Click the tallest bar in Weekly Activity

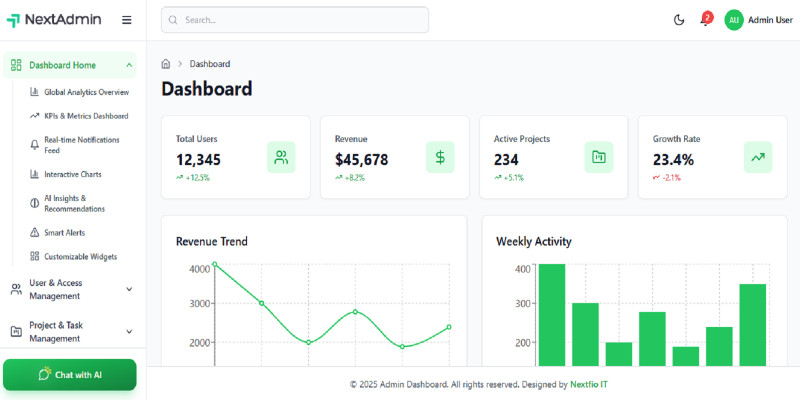click(x=552, y=315)
